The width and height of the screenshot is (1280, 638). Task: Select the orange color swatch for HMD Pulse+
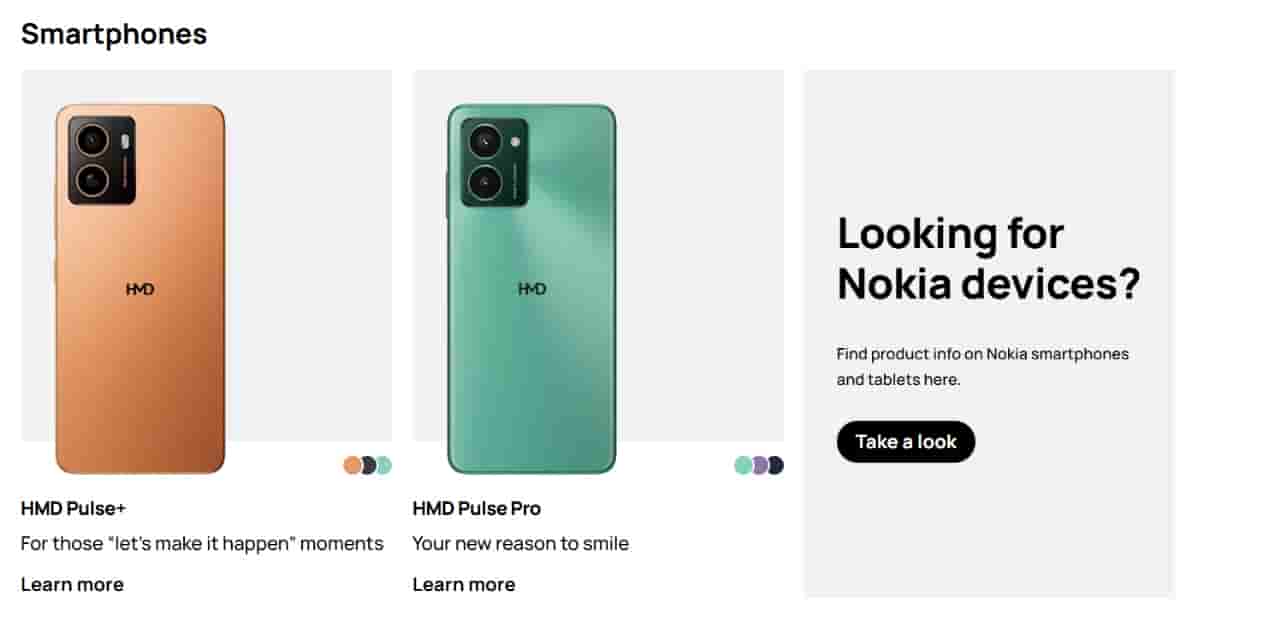(351, 465)
